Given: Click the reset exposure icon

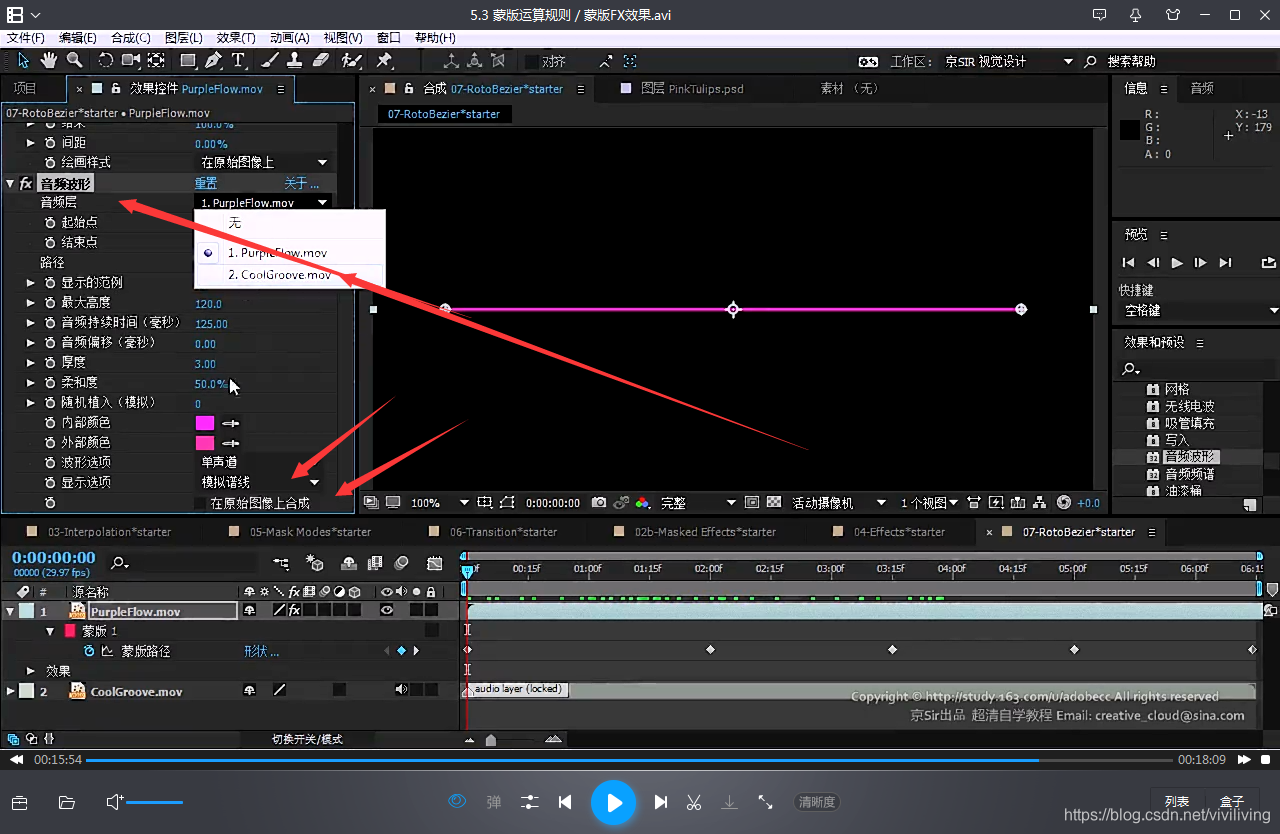Looking at the screenshot, I should point(1064,502).
